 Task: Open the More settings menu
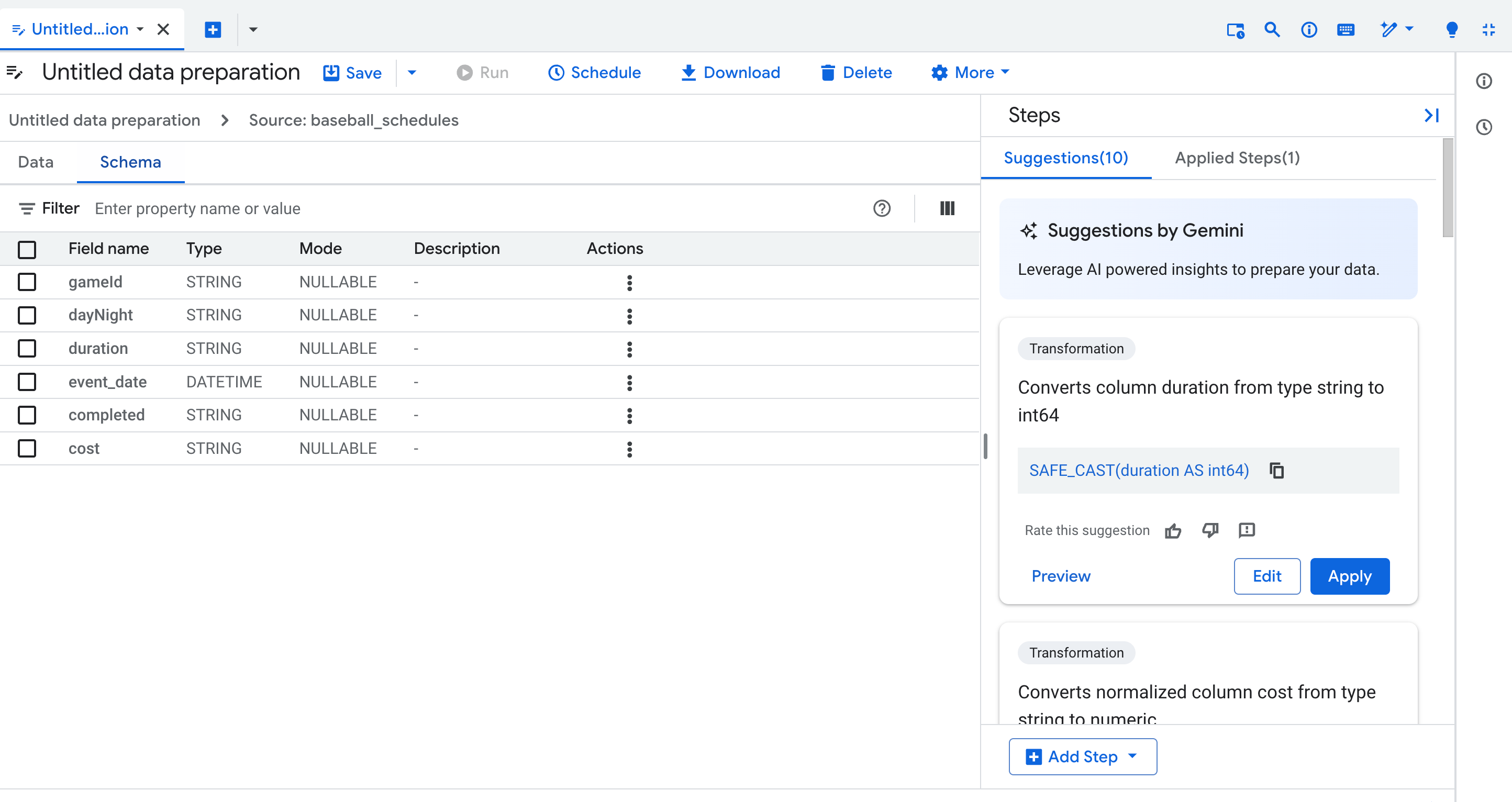970,72
